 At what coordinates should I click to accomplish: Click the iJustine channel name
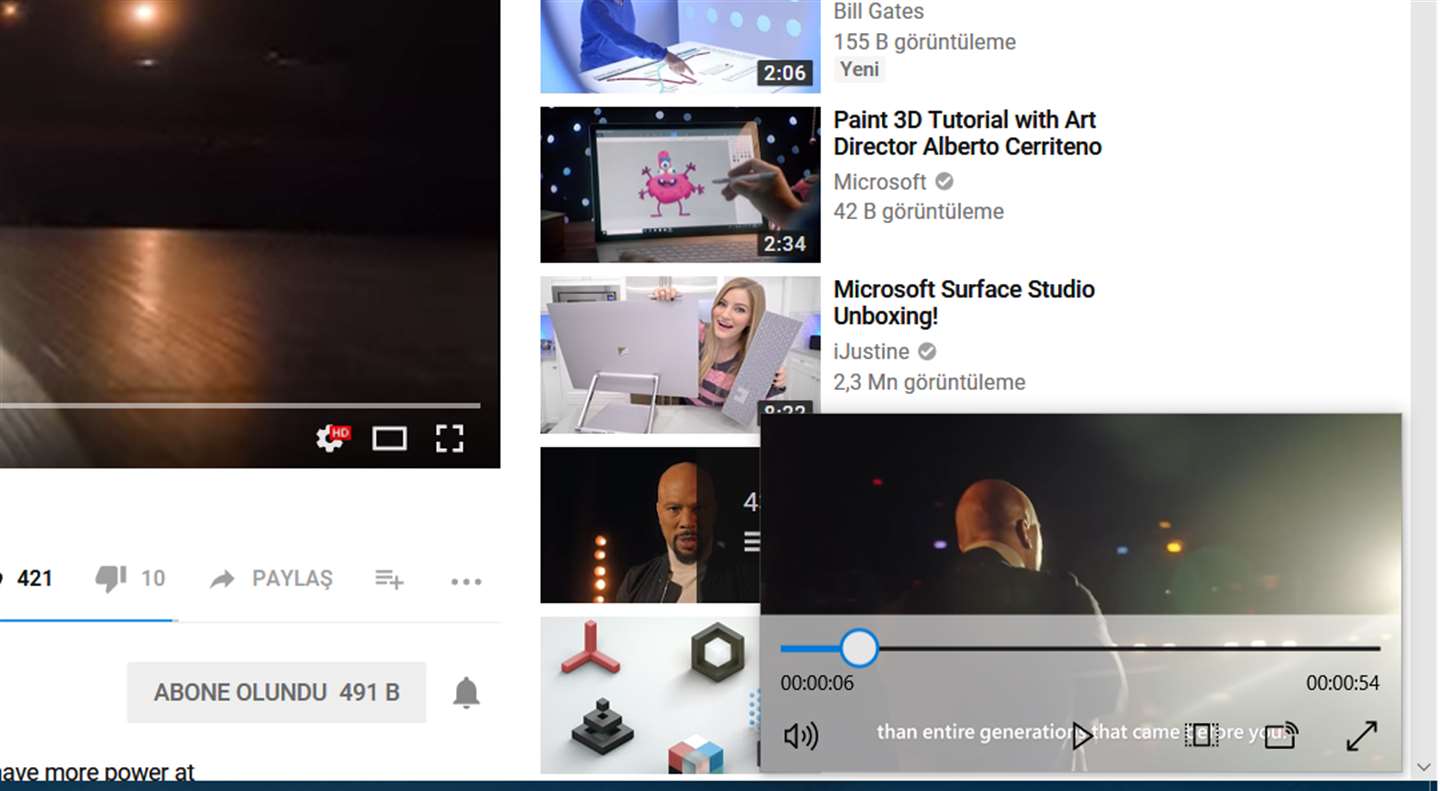pos(871,352)
